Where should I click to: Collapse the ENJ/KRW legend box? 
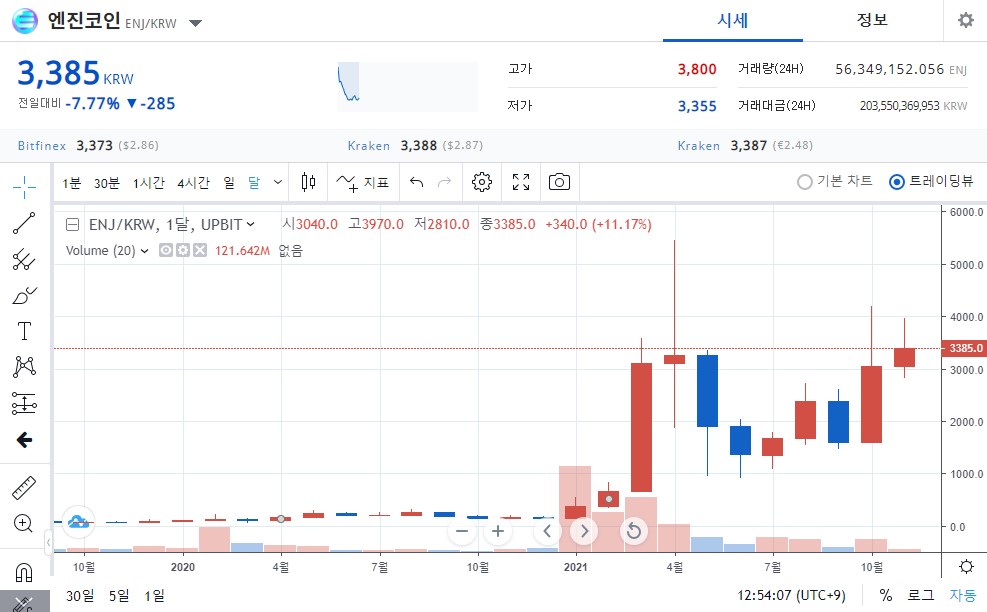point(72,225)
